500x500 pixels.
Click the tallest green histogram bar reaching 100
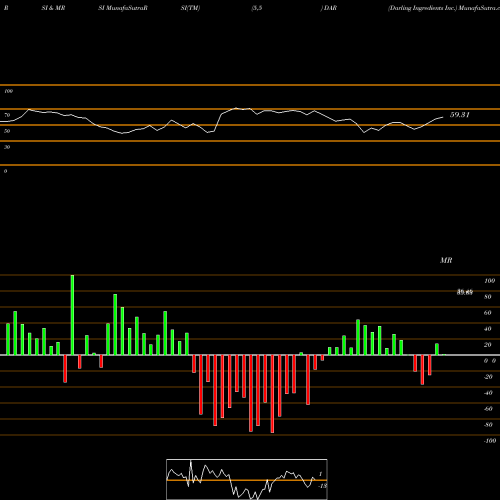72,315
